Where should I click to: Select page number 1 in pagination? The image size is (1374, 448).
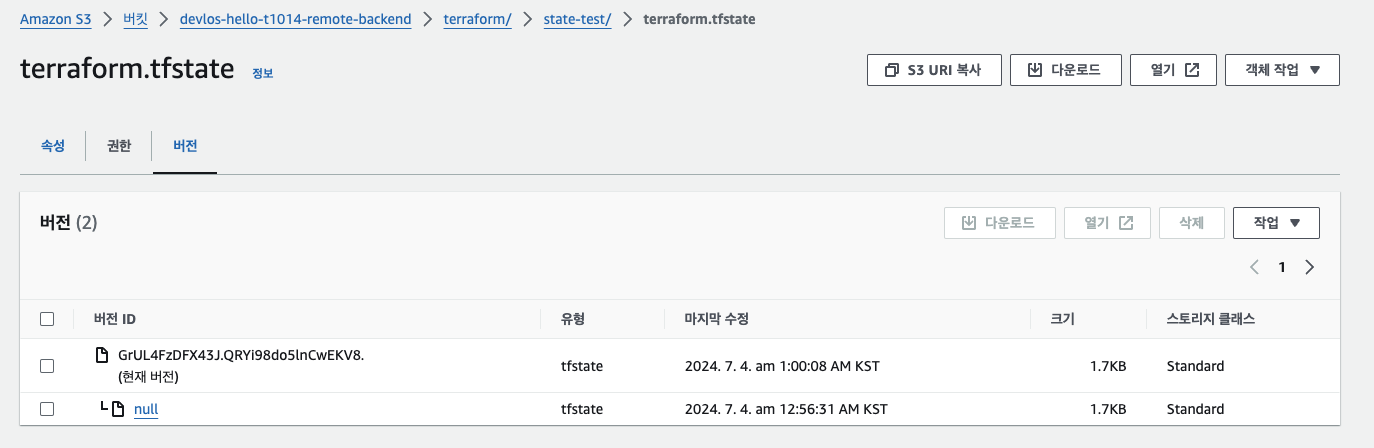point(1282,267)
